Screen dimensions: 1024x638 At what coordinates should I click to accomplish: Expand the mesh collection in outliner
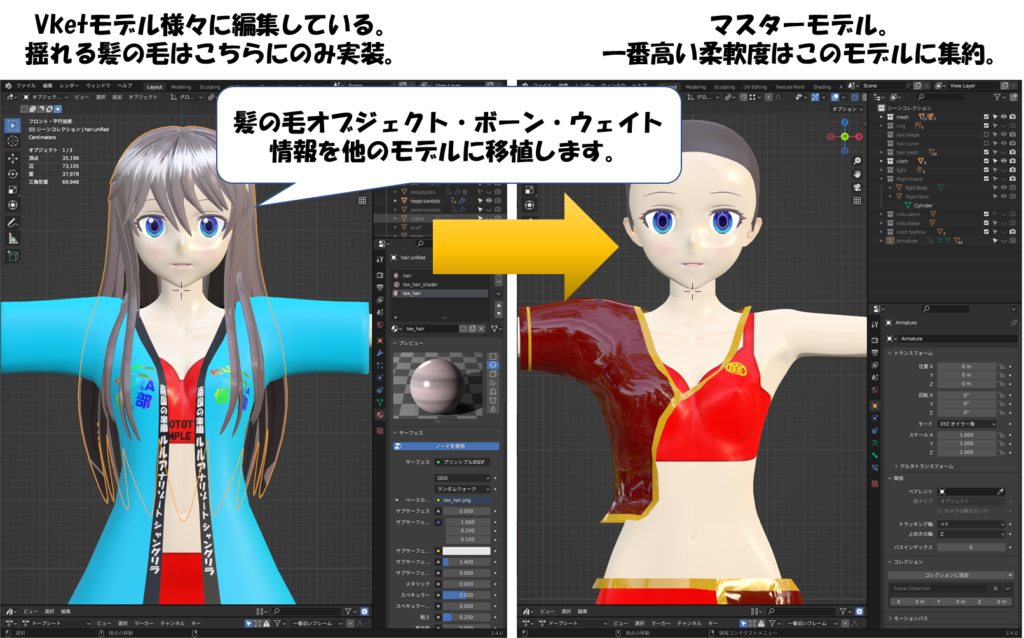882,117
